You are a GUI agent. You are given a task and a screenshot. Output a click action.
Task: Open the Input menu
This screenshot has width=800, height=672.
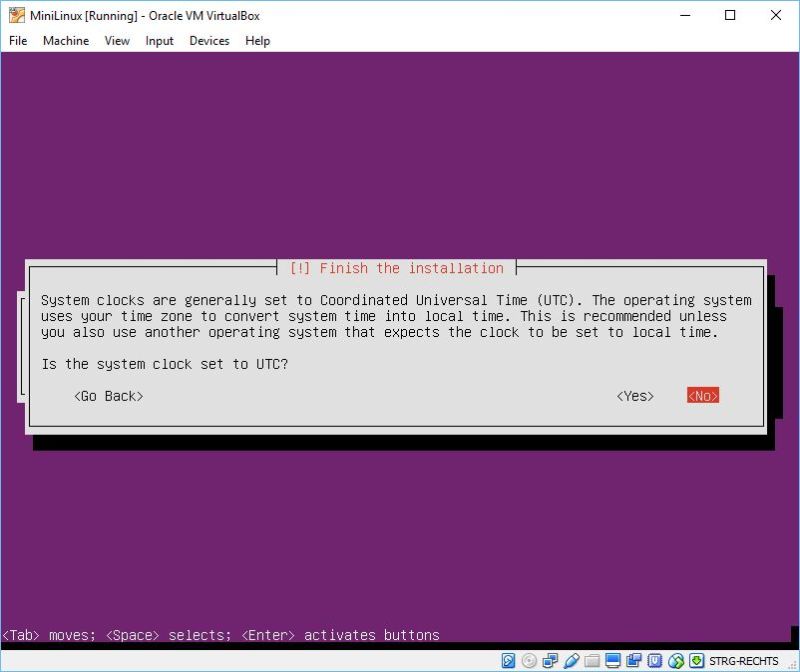pos(158,41)
